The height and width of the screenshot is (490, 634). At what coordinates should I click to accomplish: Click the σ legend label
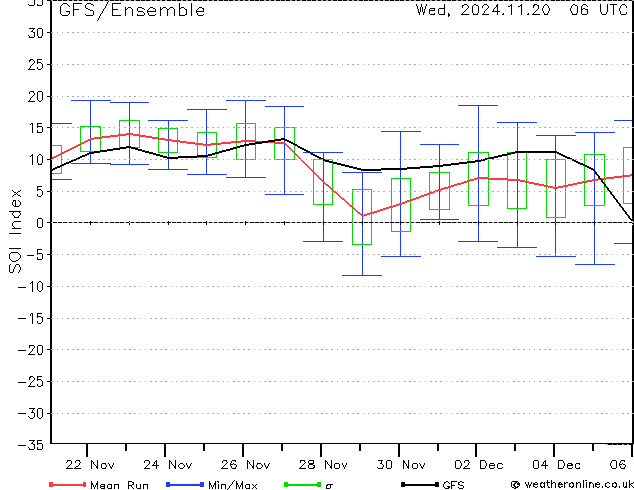click(x=329, y=486)
